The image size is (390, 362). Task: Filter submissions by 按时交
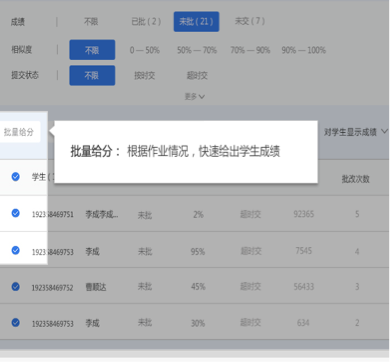click(145, 76)
